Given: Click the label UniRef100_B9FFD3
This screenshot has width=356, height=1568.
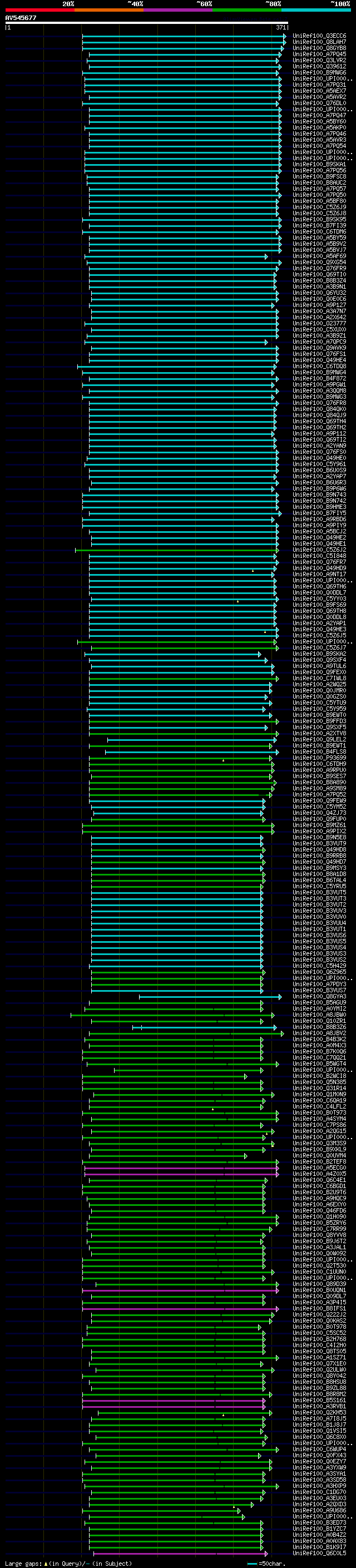Looking at the screenshot, I should (x=319, y=721).
